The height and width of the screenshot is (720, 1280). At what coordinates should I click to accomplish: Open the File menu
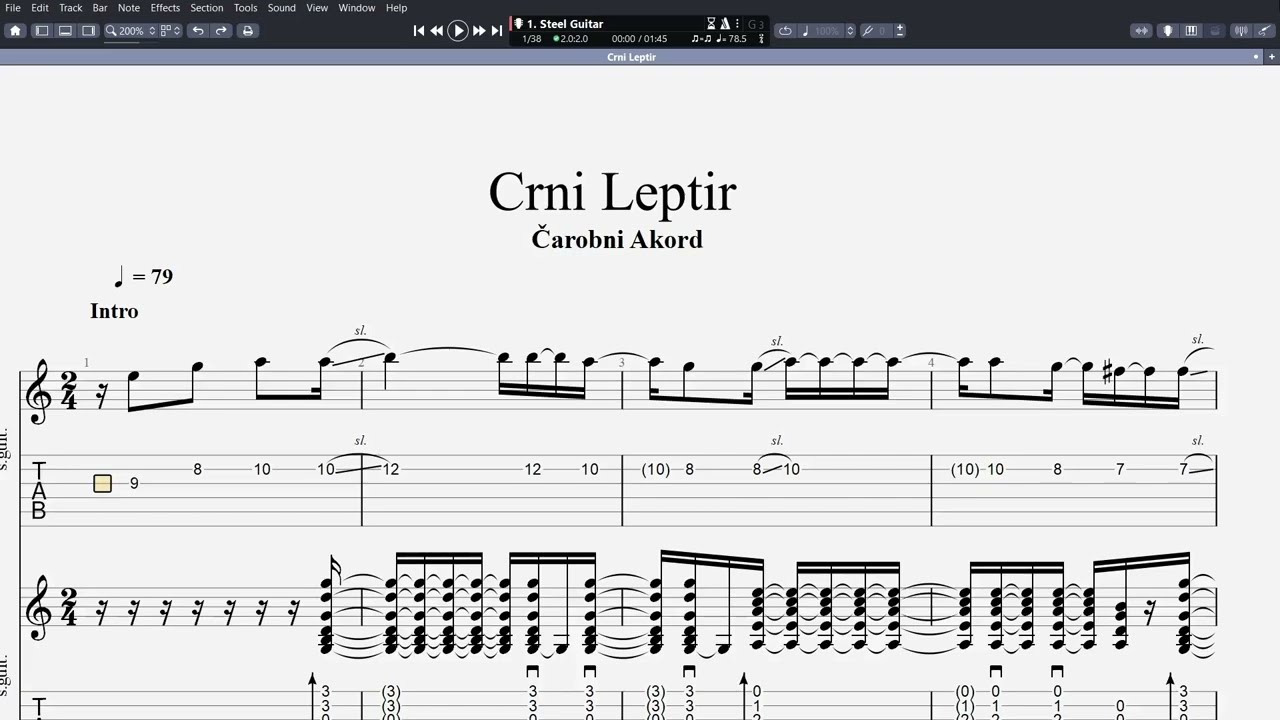click(x=13, y=8)
